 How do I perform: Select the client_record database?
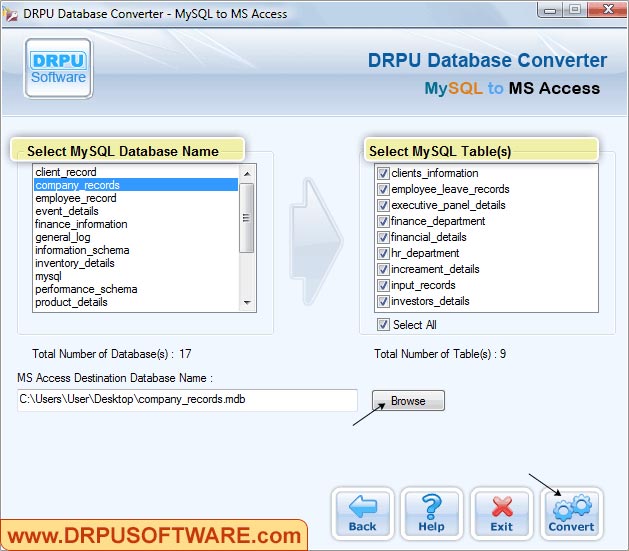[x=136, y=172]
